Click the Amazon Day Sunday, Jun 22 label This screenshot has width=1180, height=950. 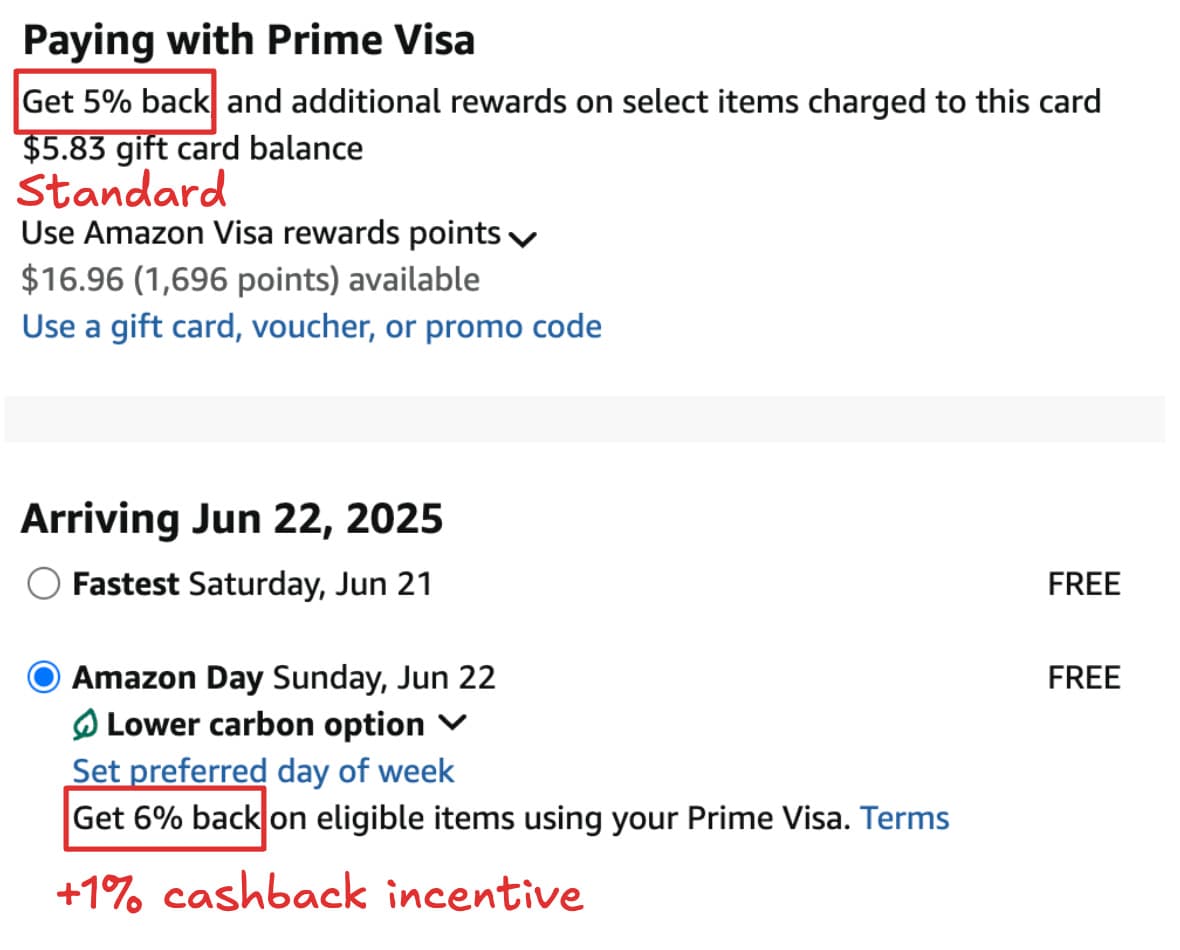click(284, 678)
